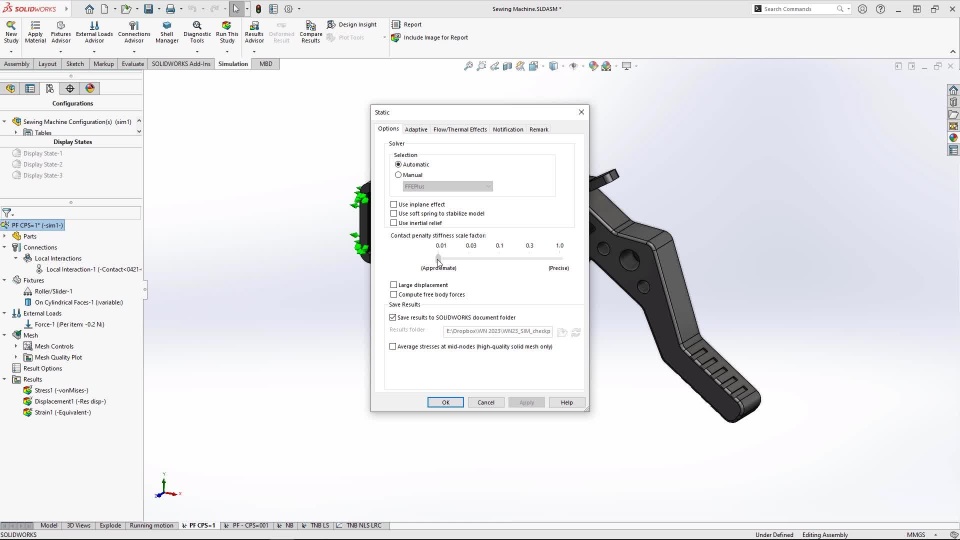The width and height of the screenshot is (960, 540).
Task: Open the Evaluate ribbon tab
Action: coord(132,64)
